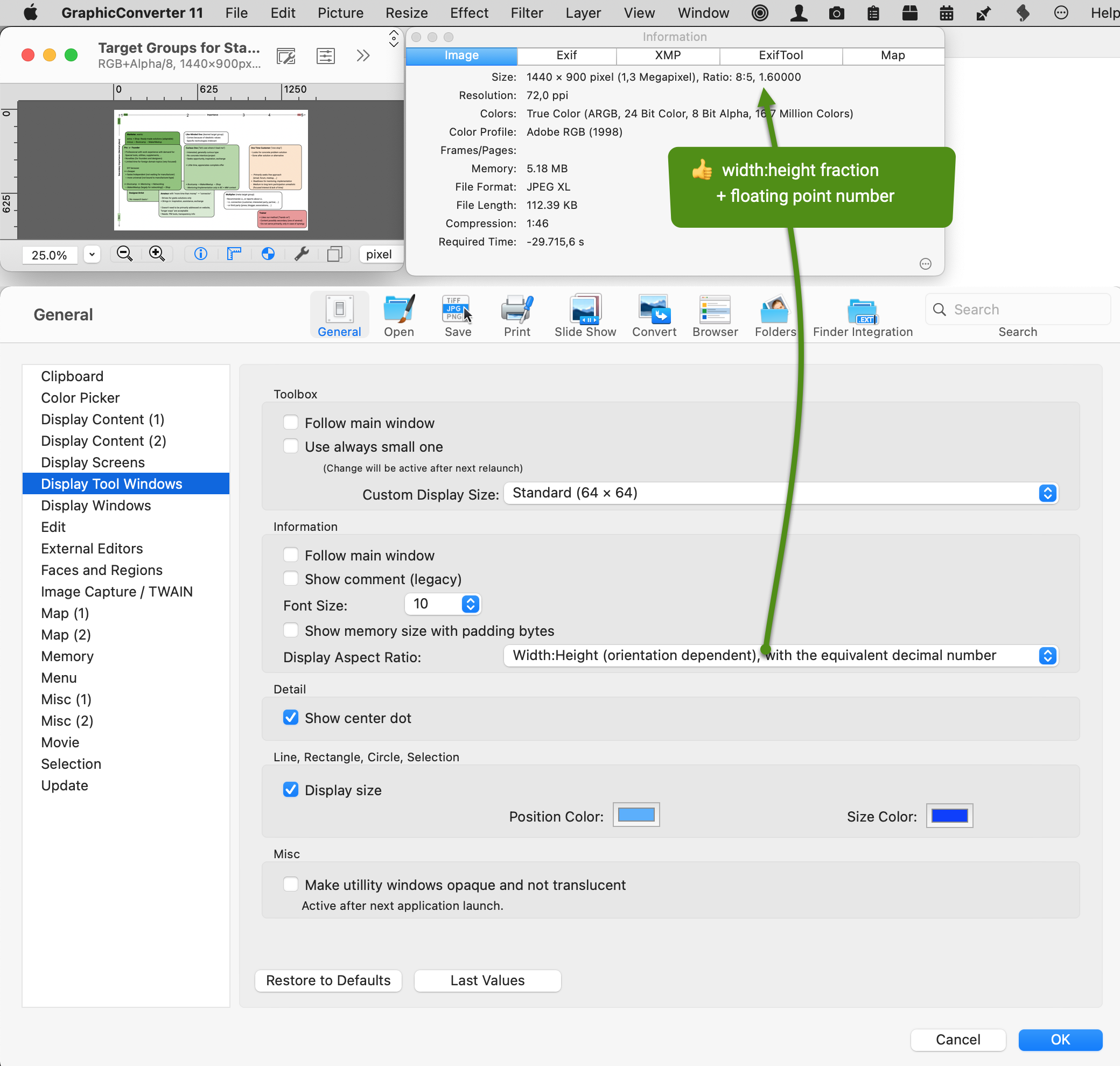Click the Position Color swatch
This screenshot has width=1120, height=1066.
(636, 815)
